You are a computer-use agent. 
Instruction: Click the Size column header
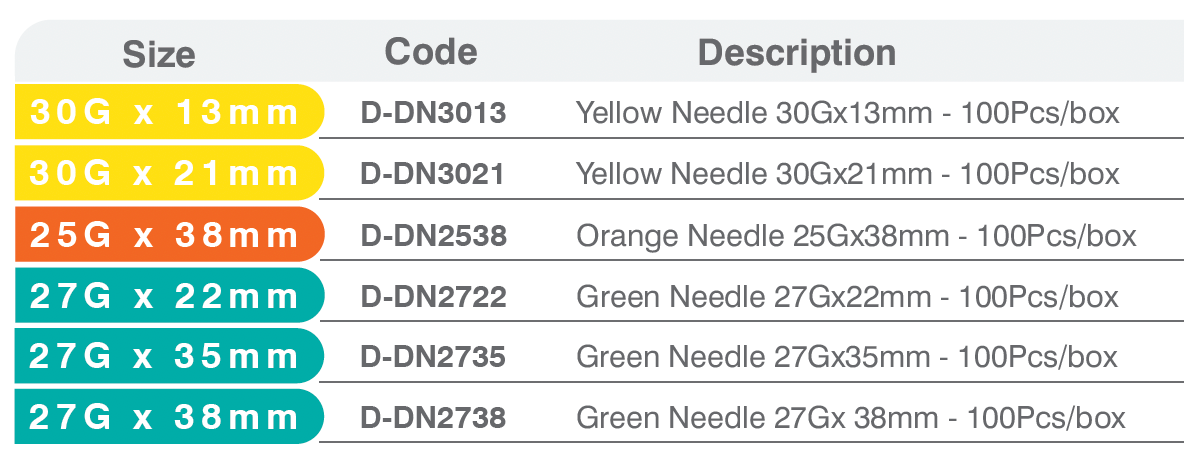158,54
